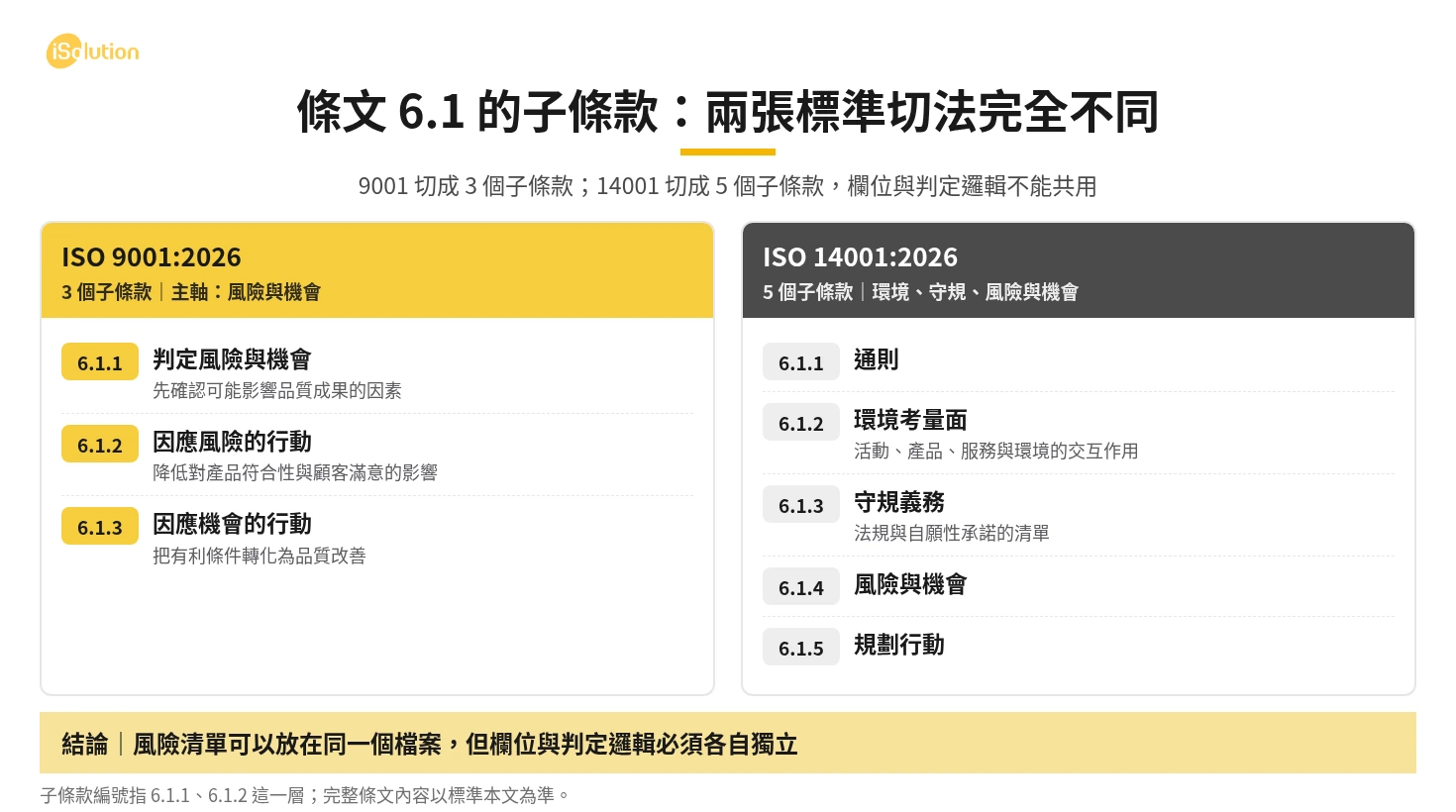1456x812 pixels.
Task: Click the description "把有利條件轉化為品質改善"
Action: click(x=260, y=556)
